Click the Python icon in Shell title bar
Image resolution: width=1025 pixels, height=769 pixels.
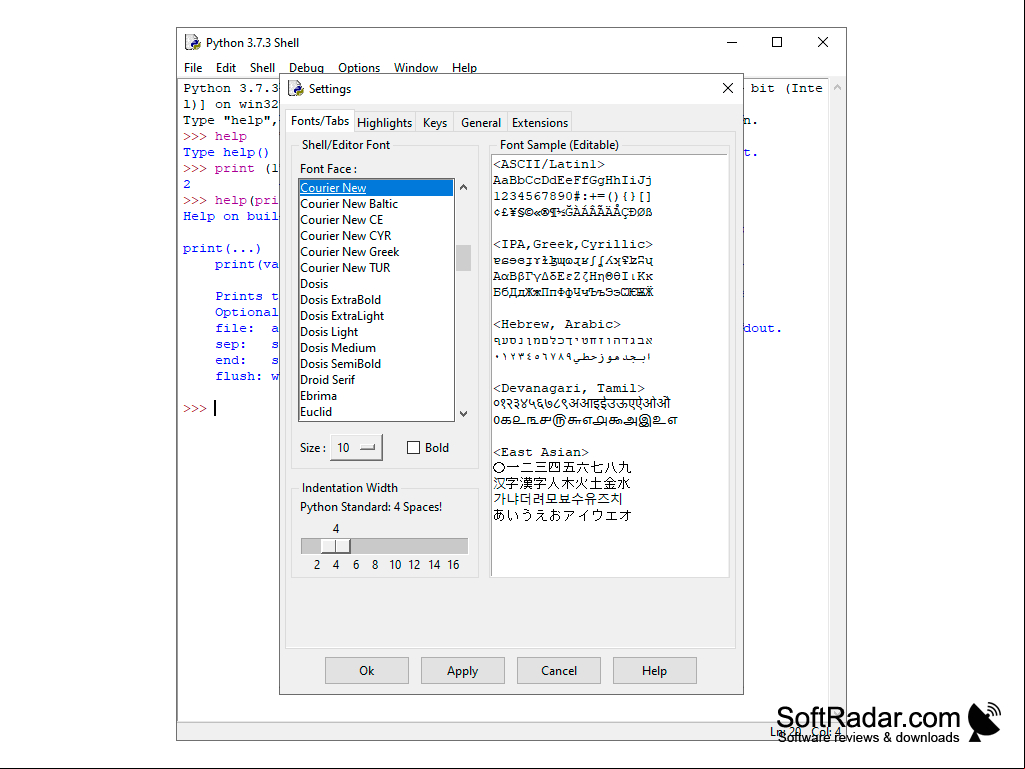coord(193,43)
